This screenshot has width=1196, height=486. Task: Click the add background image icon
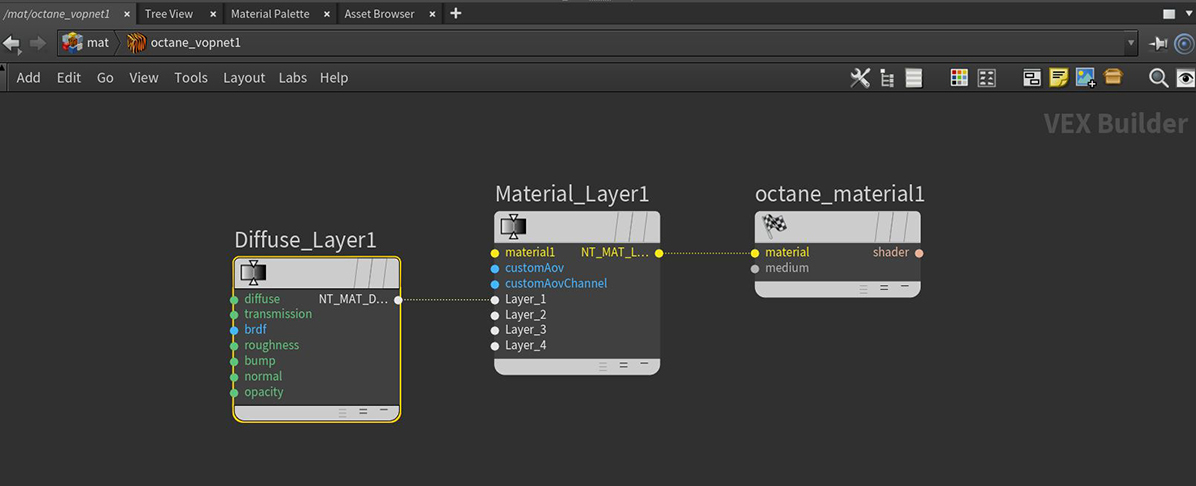click(x=1085, y=78)
